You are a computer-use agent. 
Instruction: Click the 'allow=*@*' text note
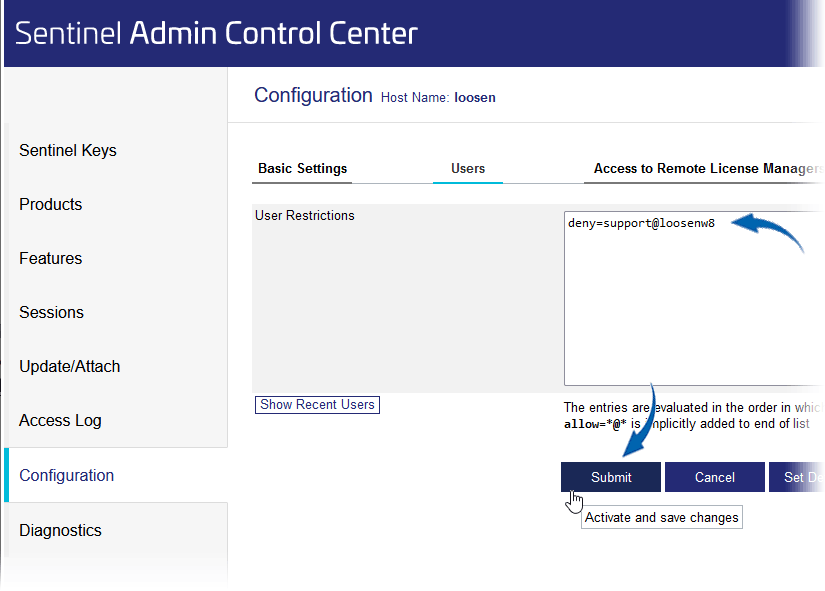[x=595, y=424]
